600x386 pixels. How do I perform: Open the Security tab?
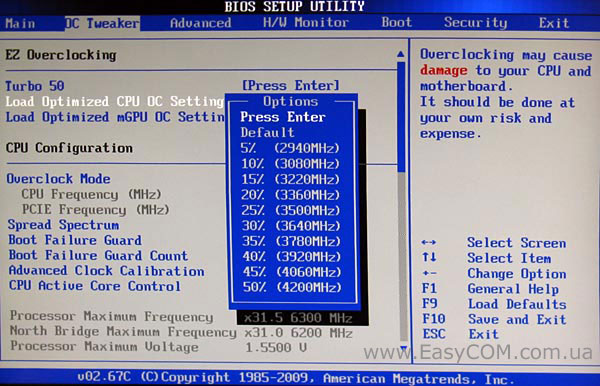point(475,23)
